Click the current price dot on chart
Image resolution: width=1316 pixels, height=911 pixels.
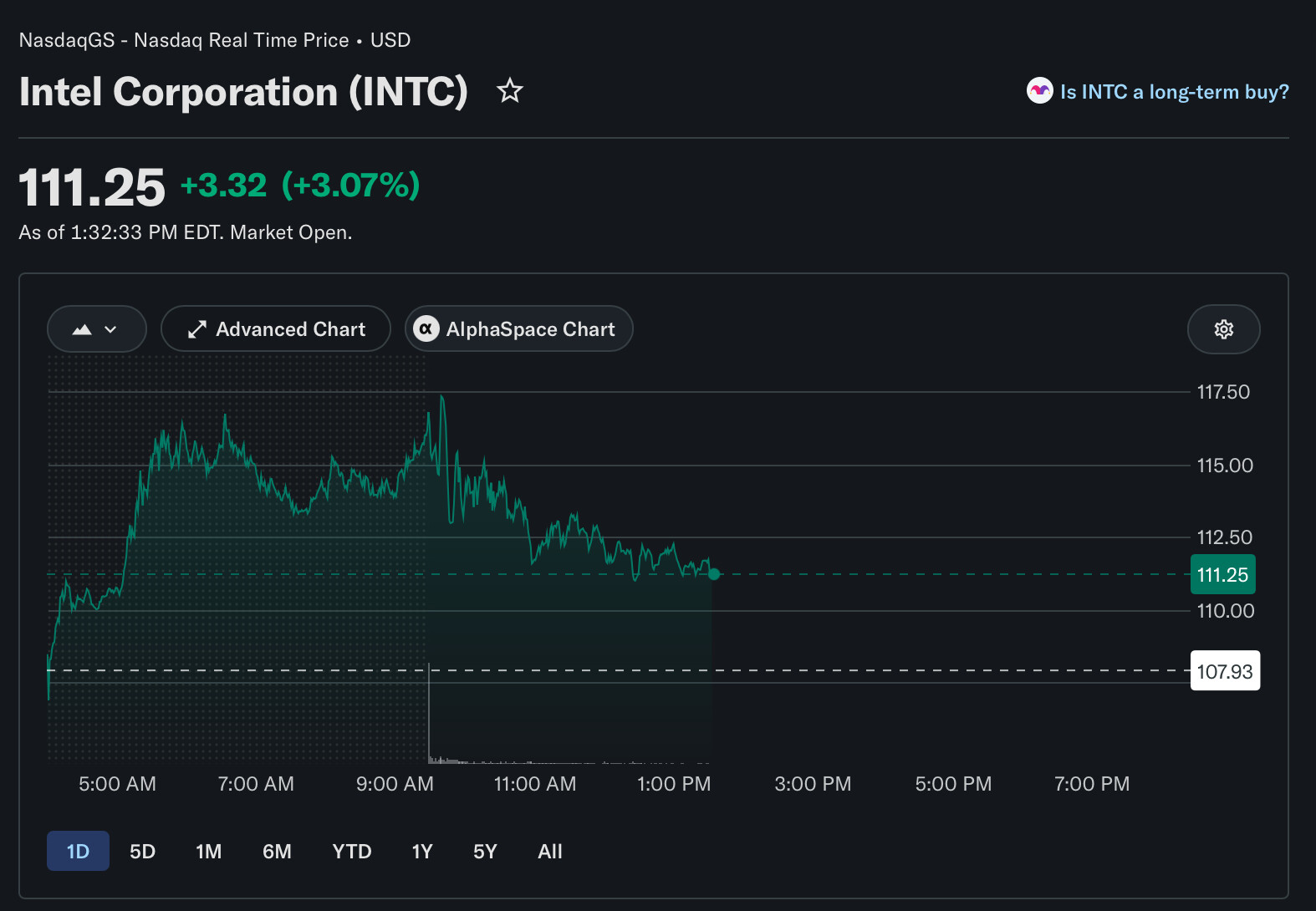[x=714, y=574]
